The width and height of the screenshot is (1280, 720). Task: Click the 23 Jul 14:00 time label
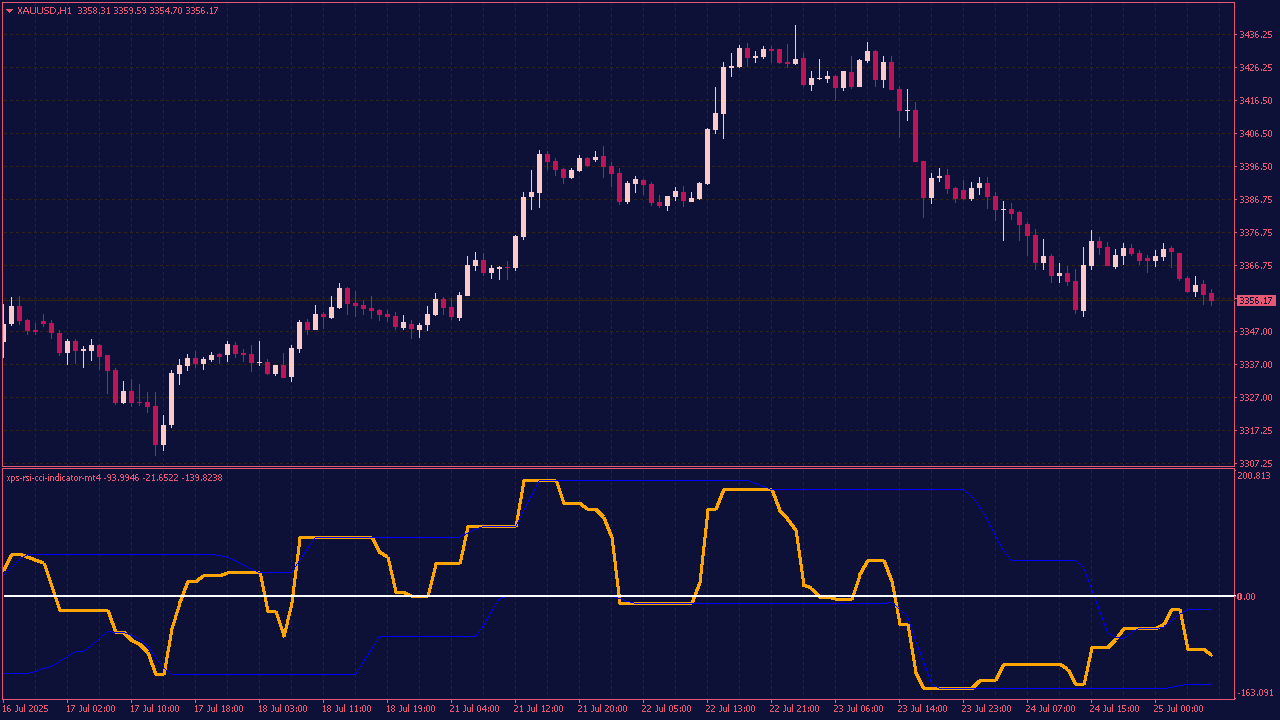pyautogui.click(x=922, y=709)
